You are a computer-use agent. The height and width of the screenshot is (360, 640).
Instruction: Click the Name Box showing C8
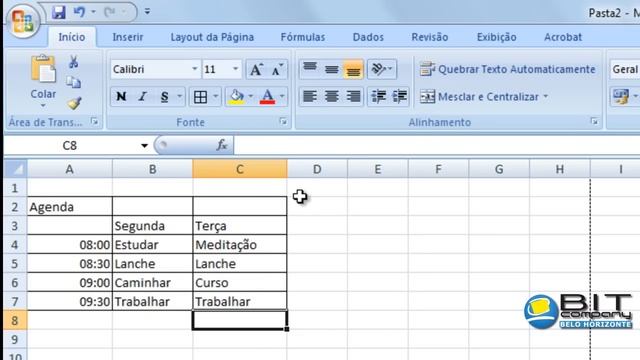coord(70,146)
